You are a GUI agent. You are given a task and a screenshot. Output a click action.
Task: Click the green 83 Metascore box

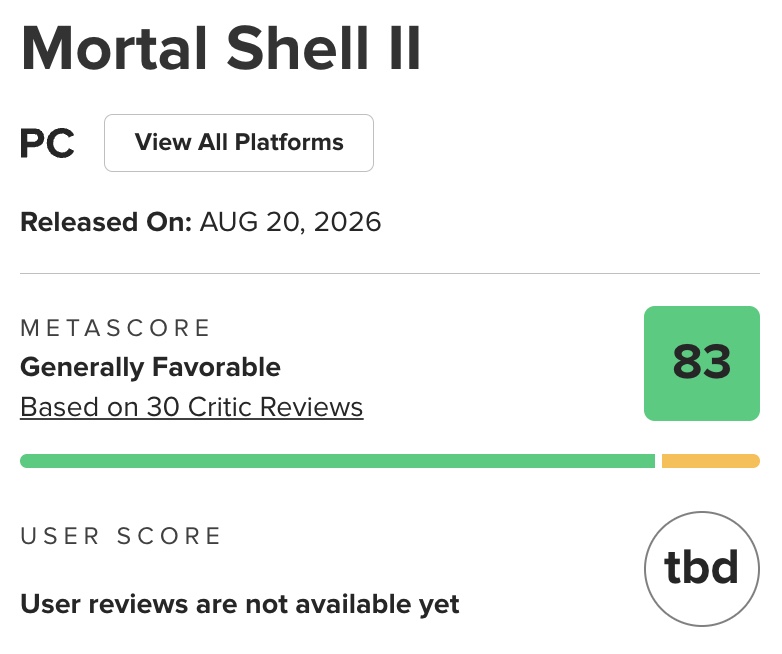pyautogui.click(x=702, y=363)
